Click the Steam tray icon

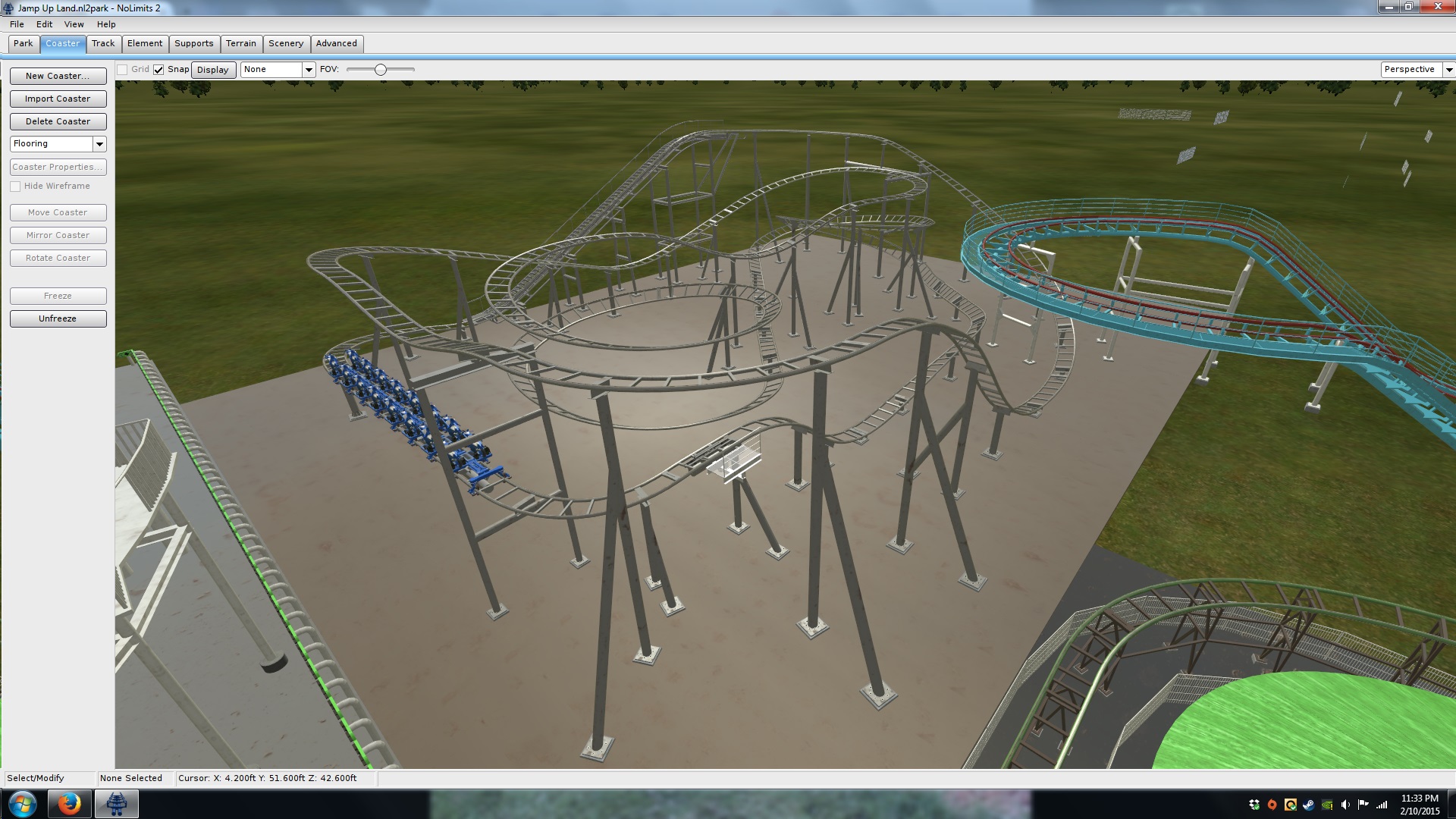tap(1309, 805)
